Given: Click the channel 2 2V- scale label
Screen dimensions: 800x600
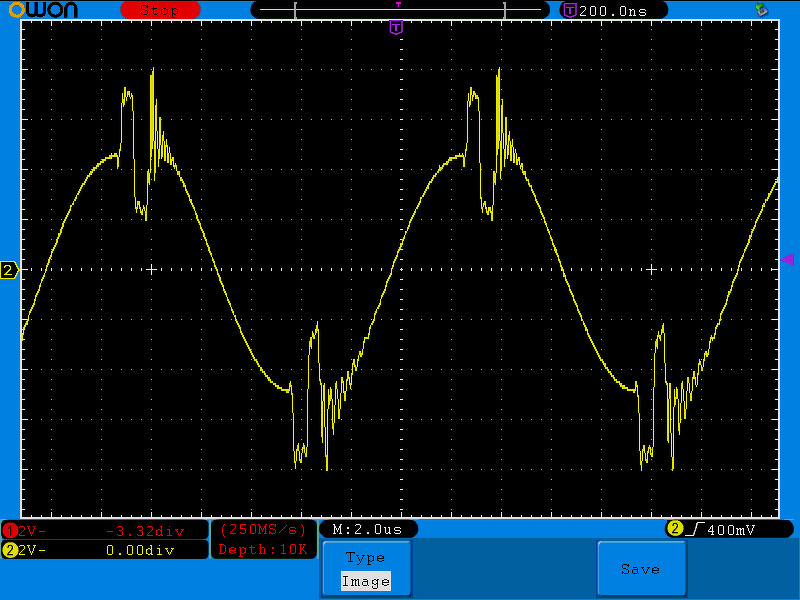Looking at the screenshot, I should (32, 550).
